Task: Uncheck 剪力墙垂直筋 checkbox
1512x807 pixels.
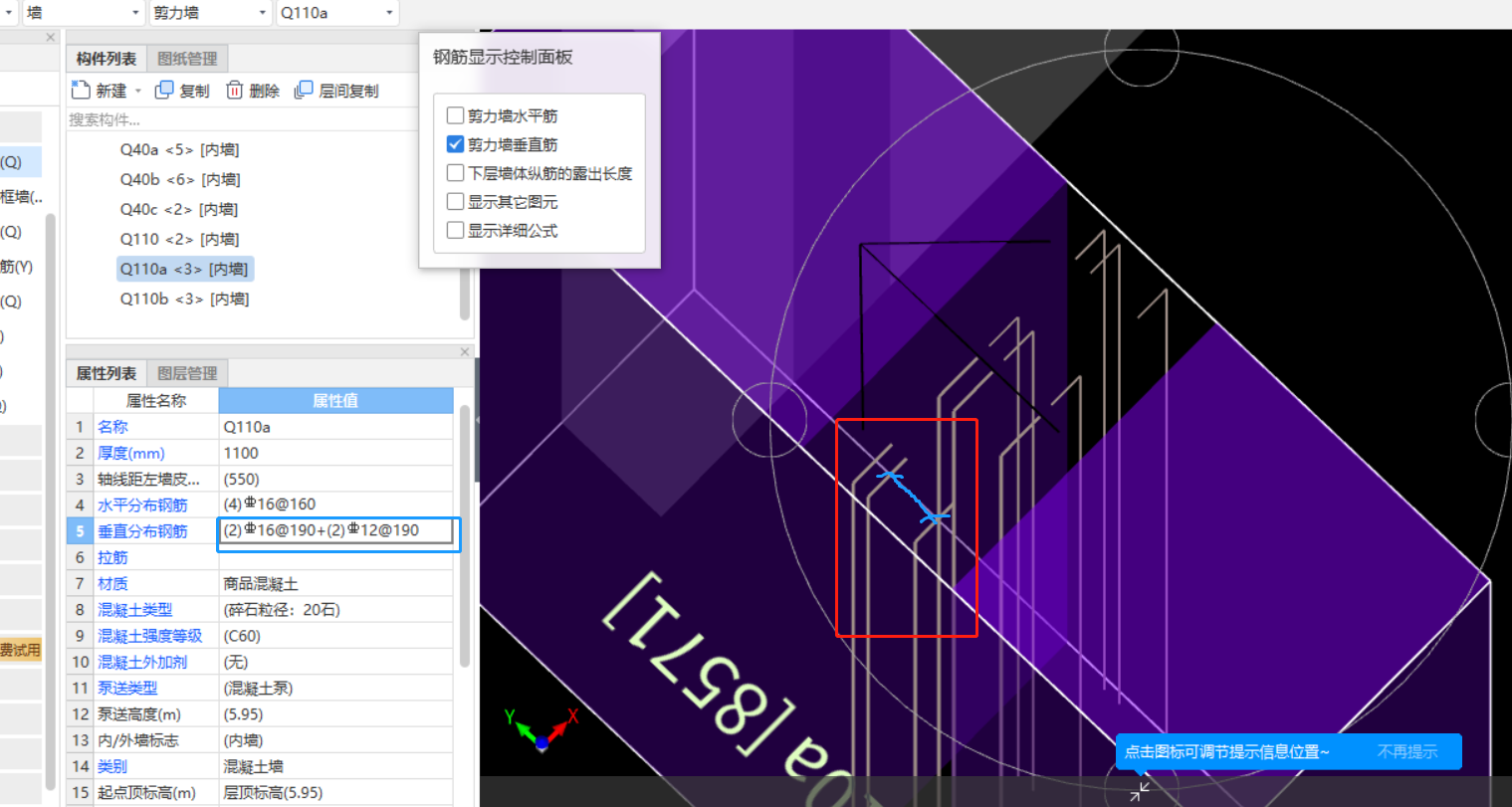Action: [456, 144]
